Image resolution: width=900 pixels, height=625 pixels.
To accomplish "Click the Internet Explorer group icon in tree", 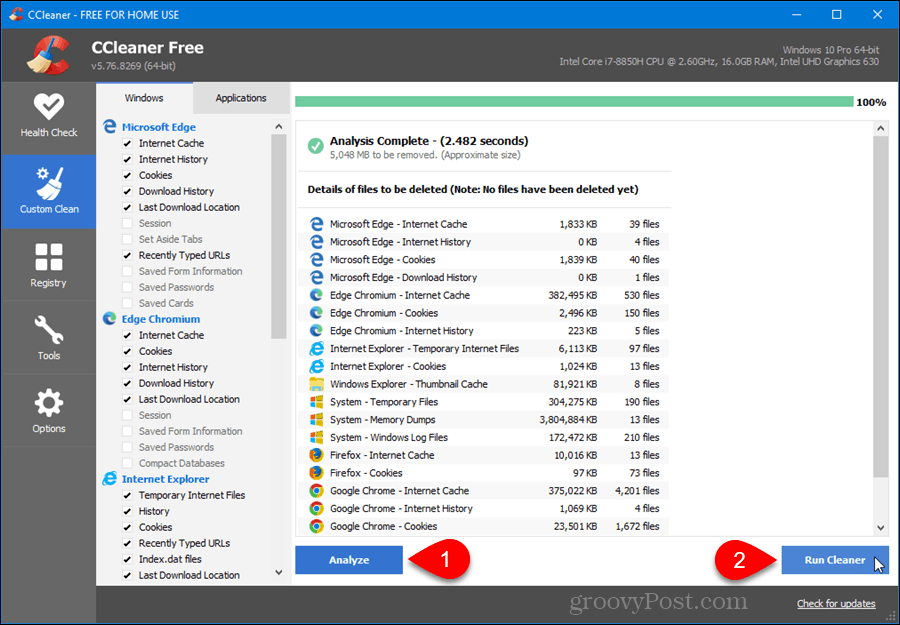I will 110,479.
